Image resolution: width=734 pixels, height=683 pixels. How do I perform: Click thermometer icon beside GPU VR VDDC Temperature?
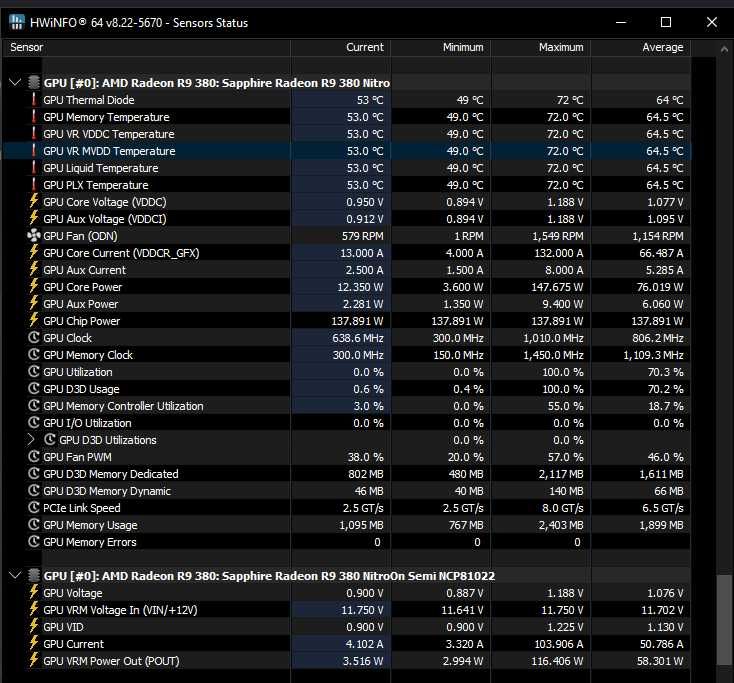point(34,134)
